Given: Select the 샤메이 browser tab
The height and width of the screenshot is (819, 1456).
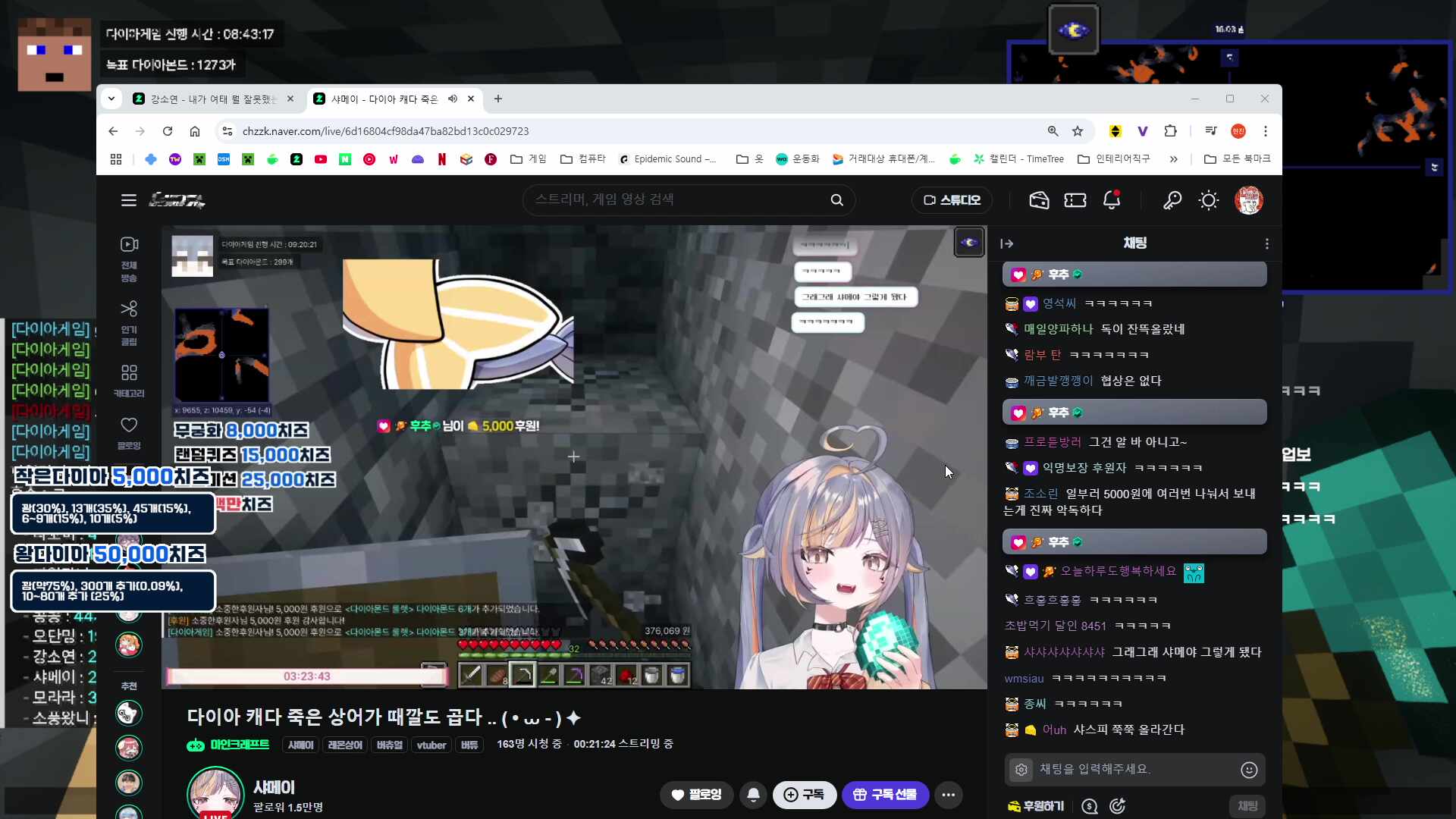Looking at the screenshot, I should [383, 99].
